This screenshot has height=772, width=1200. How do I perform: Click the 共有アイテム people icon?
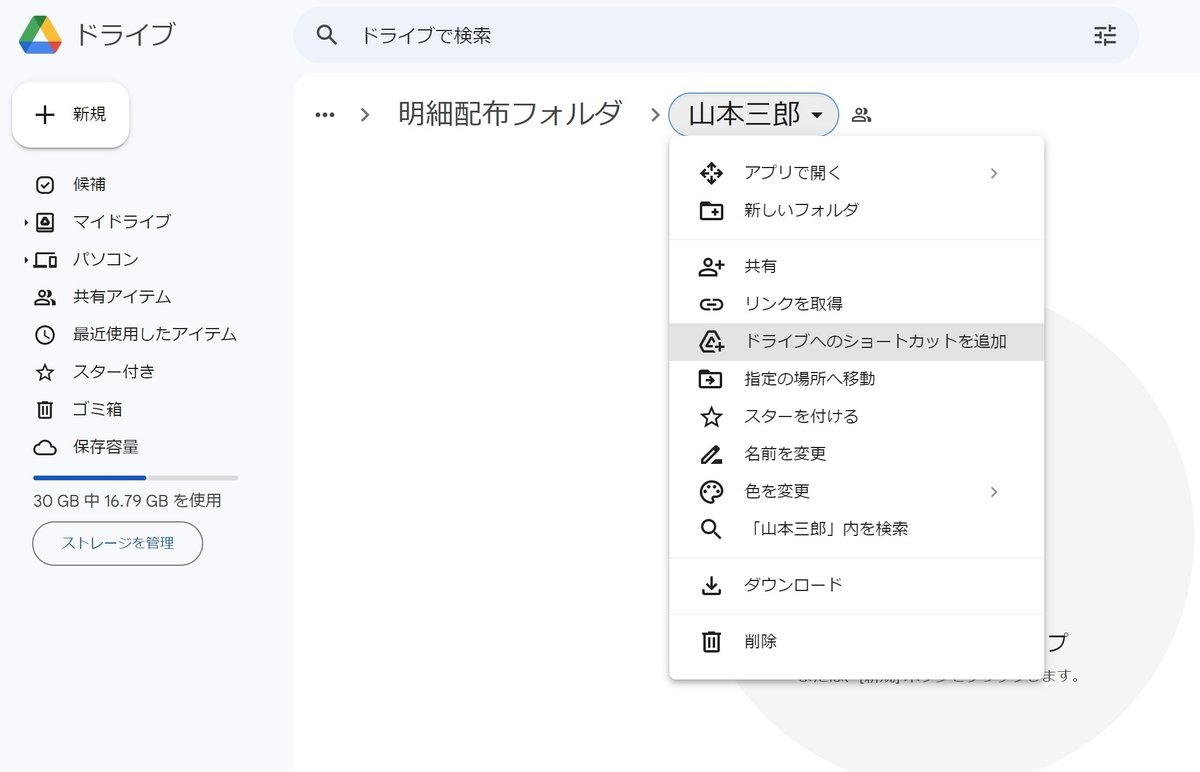[45, 297]
